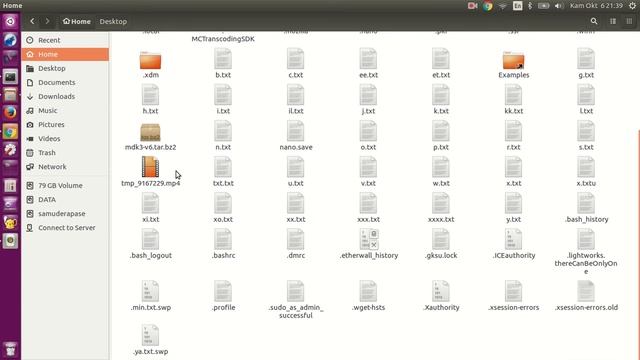Select the .profile file icon
The image size is (640, 360).
tap(223, 291)
